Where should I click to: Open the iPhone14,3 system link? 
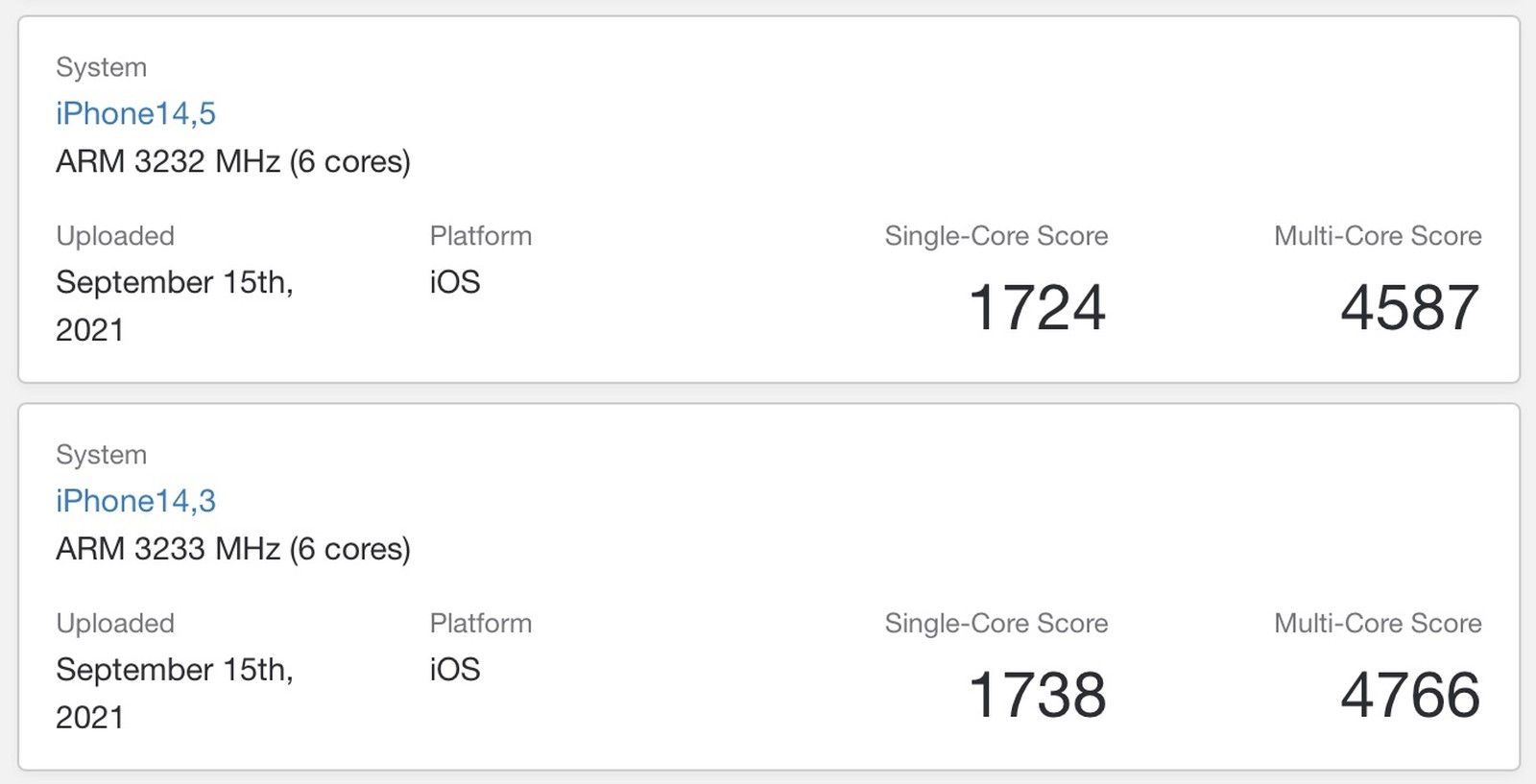(135, 501)
